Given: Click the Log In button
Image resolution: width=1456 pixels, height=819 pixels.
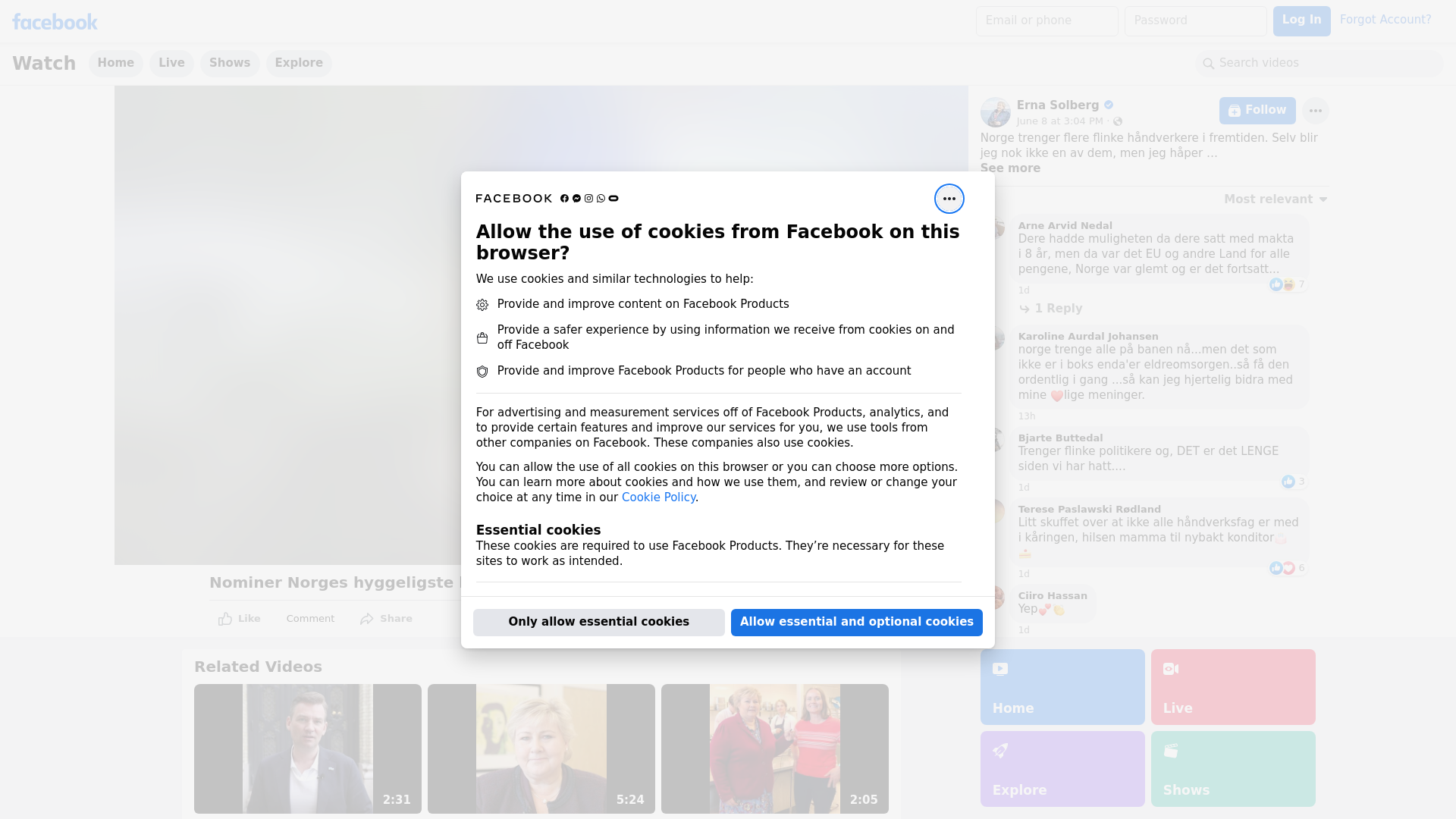Looking at the screenshot, I should (1301, 20).
